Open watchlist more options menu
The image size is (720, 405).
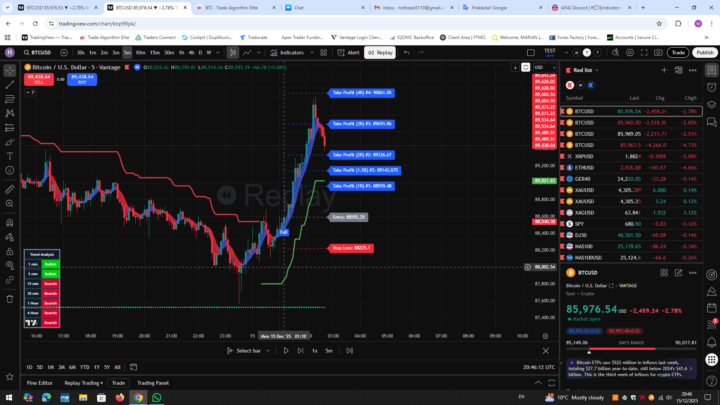[x=692, y=70]
